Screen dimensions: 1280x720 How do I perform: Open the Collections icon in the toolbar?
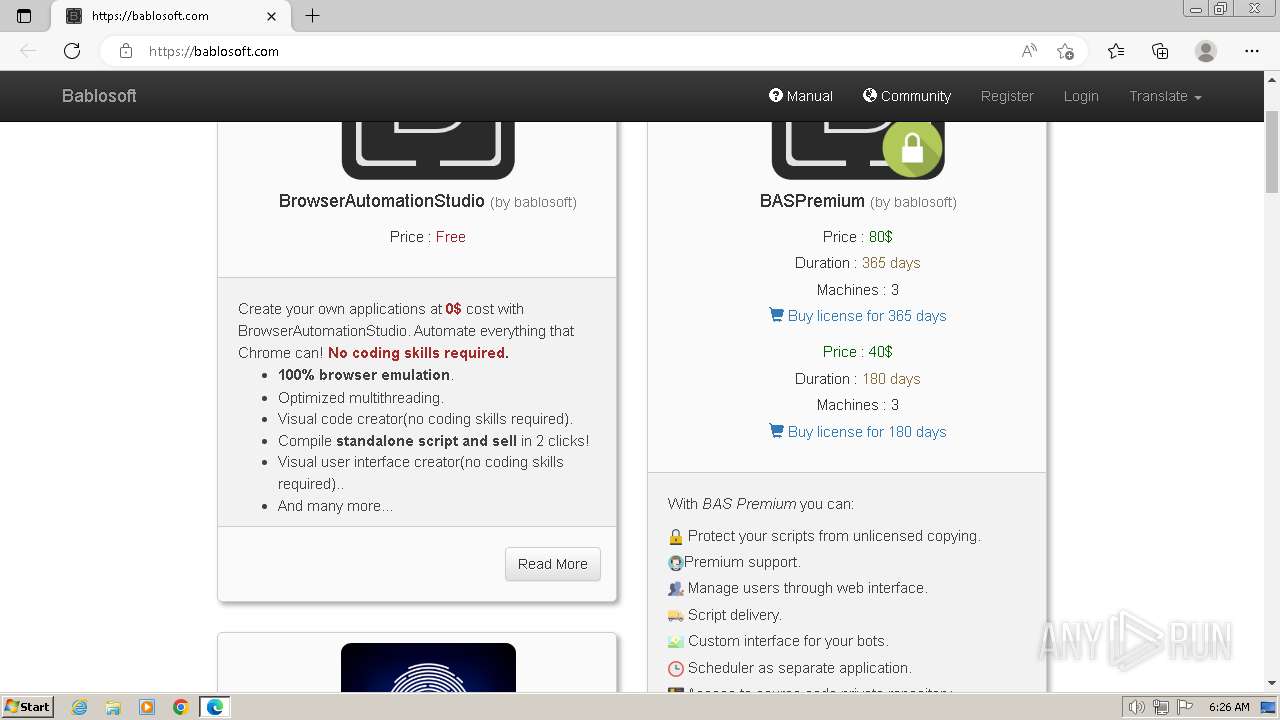pyautogui.click(x=1160, y=51)
